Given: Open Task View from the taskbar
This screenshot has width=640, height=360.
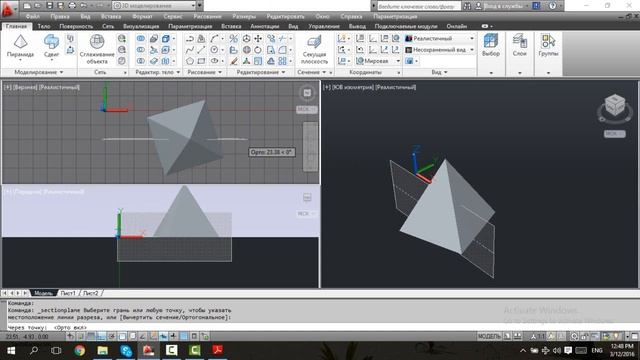Looking at the screenshot, I should [56, 350].
